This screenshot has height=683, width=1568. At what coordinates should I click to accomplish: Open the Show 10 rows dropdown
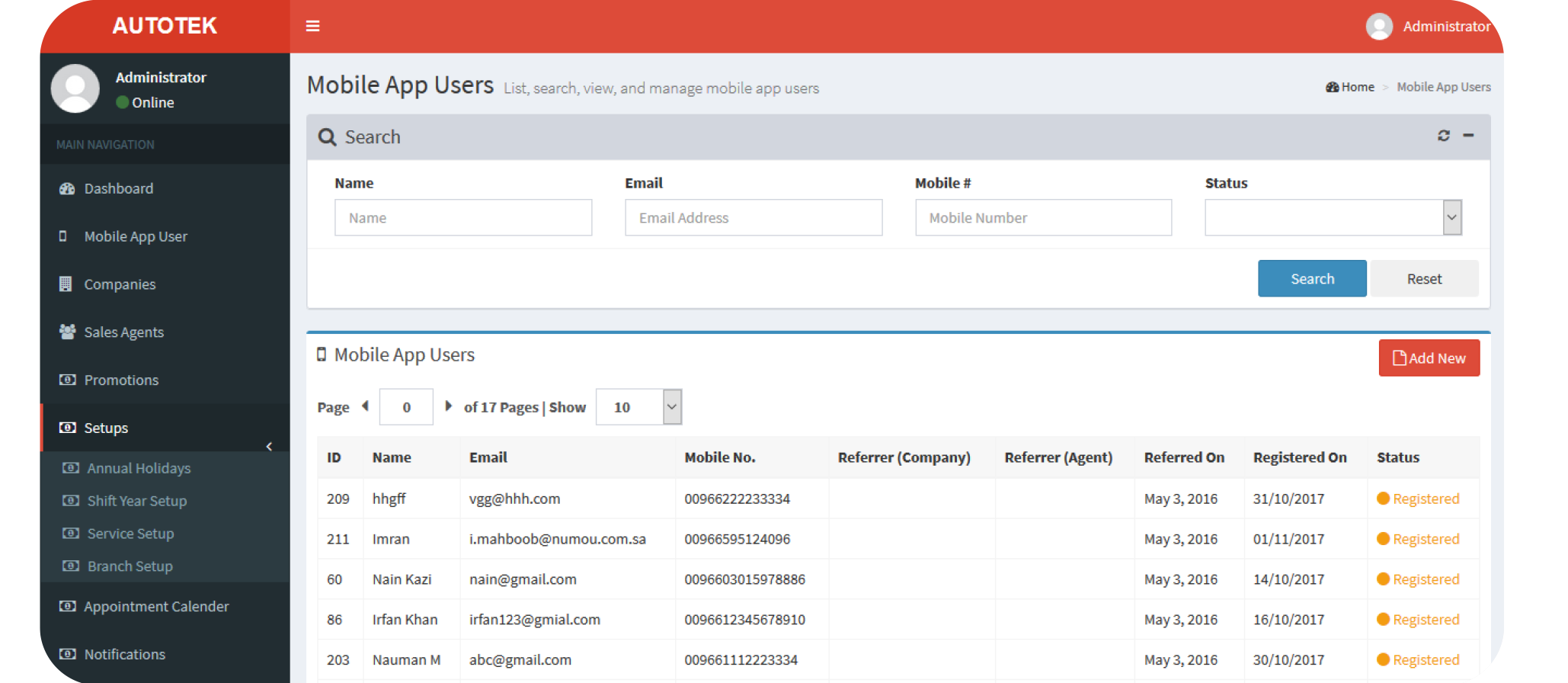click(x=638, y=407)
